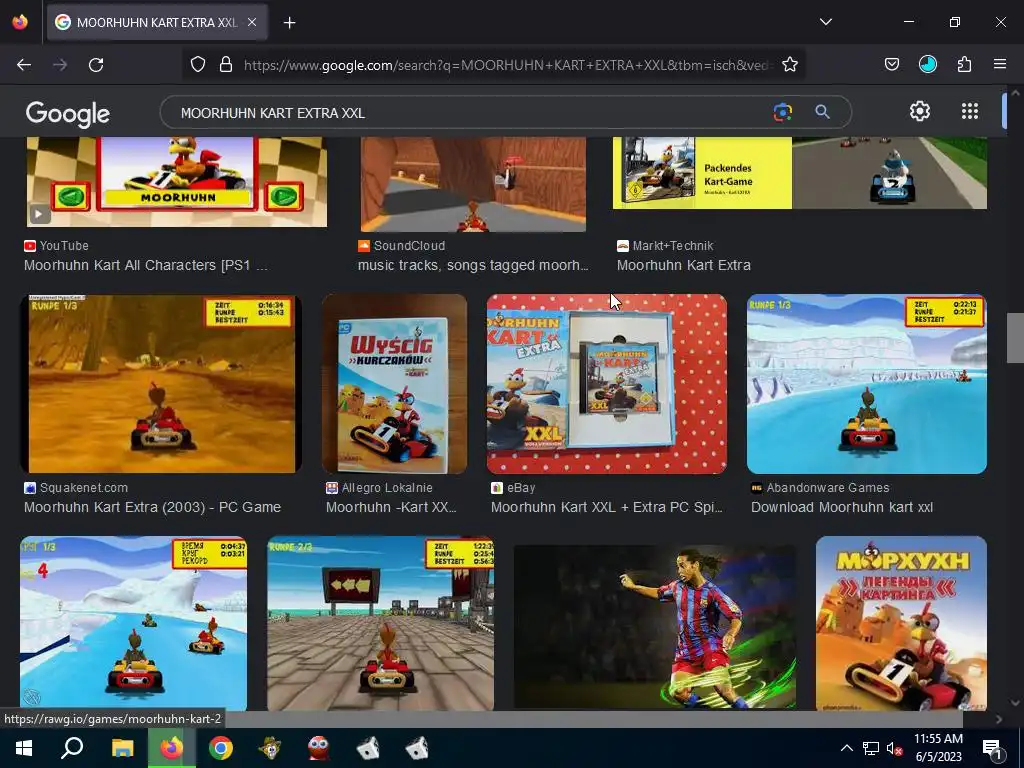Open Windows taskbar search

pyautogui.click(x=72, y=748)
